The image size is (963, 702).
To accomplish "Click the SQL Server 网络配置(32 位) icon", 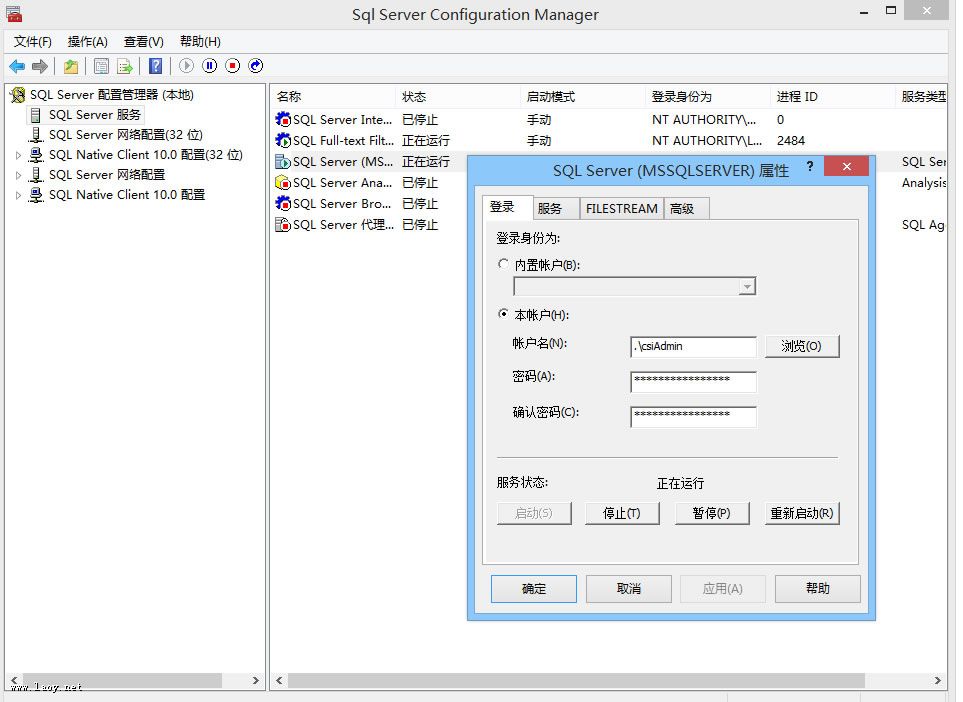I will (36, 135).
